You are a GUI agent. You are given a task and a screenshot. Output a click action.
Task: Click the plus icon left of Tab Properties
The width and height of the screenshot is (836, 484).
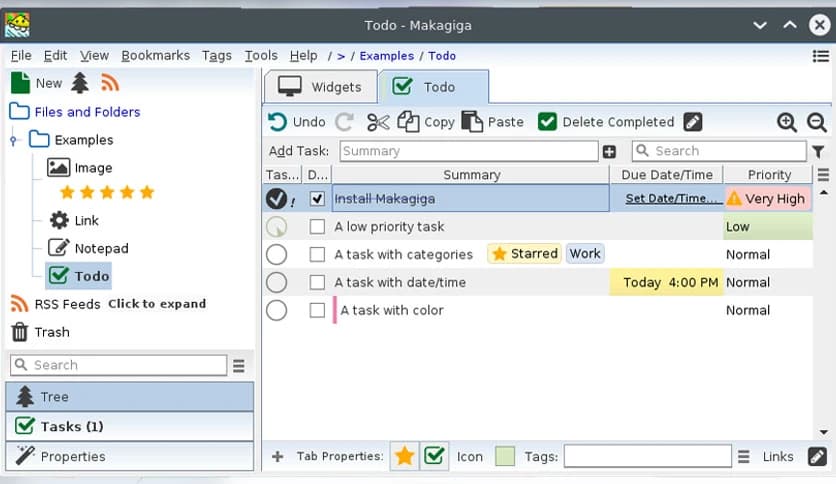pyautogui.click(x=277, y=457)
